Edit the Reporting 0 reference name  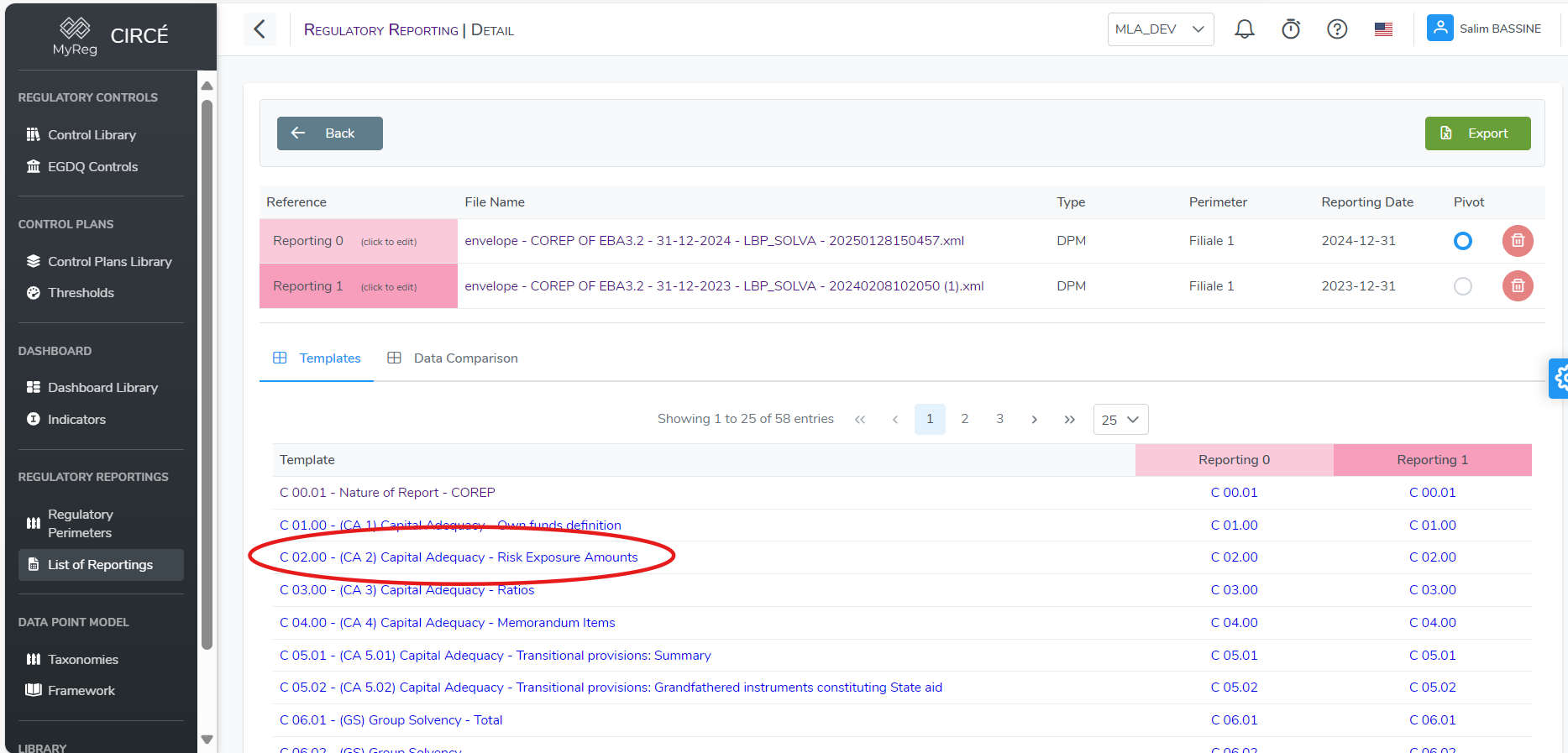click(x=359, y=241)
